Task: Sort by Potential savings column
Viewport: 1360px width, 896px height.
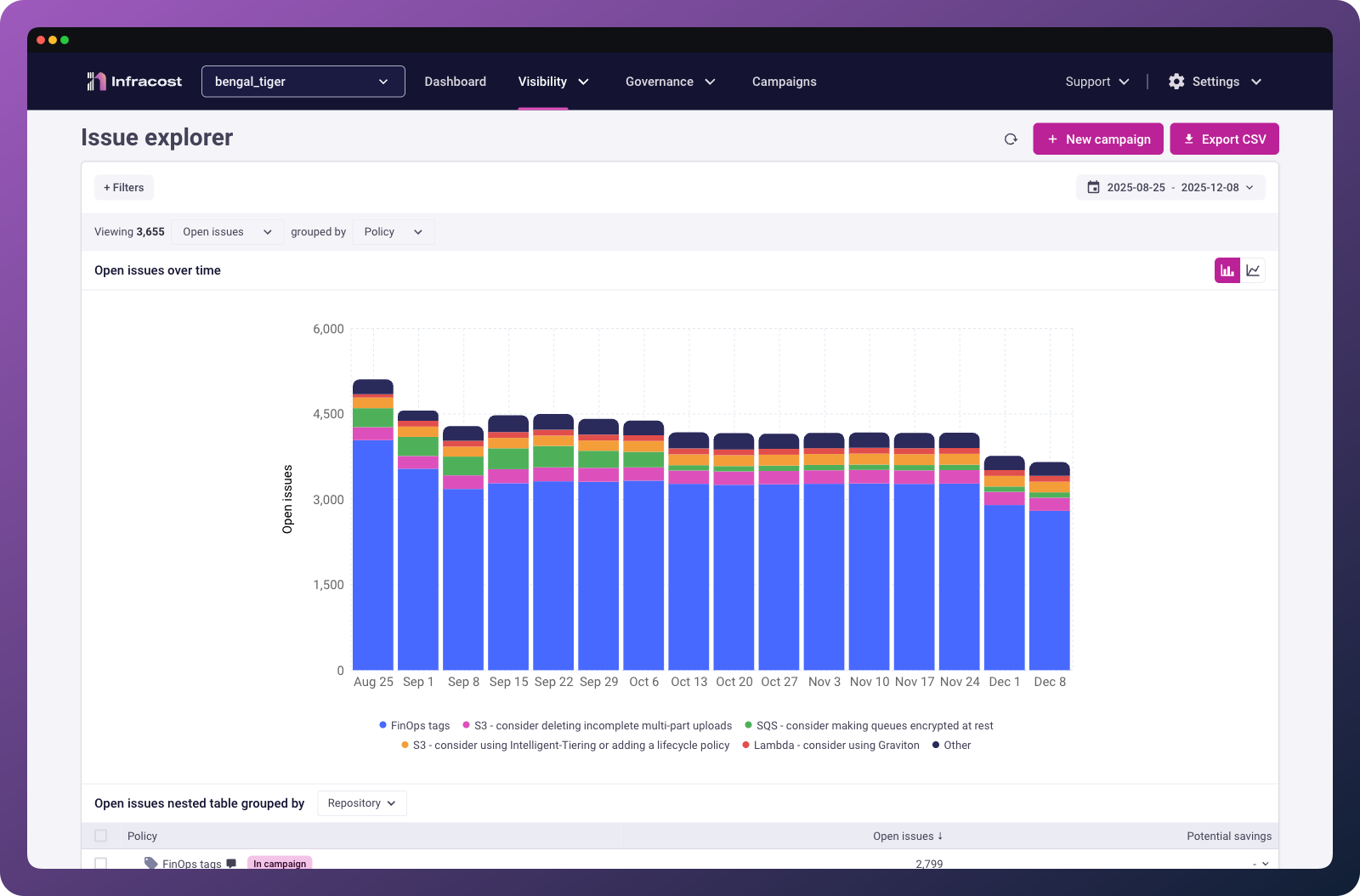Action: tap(1229, 836)
